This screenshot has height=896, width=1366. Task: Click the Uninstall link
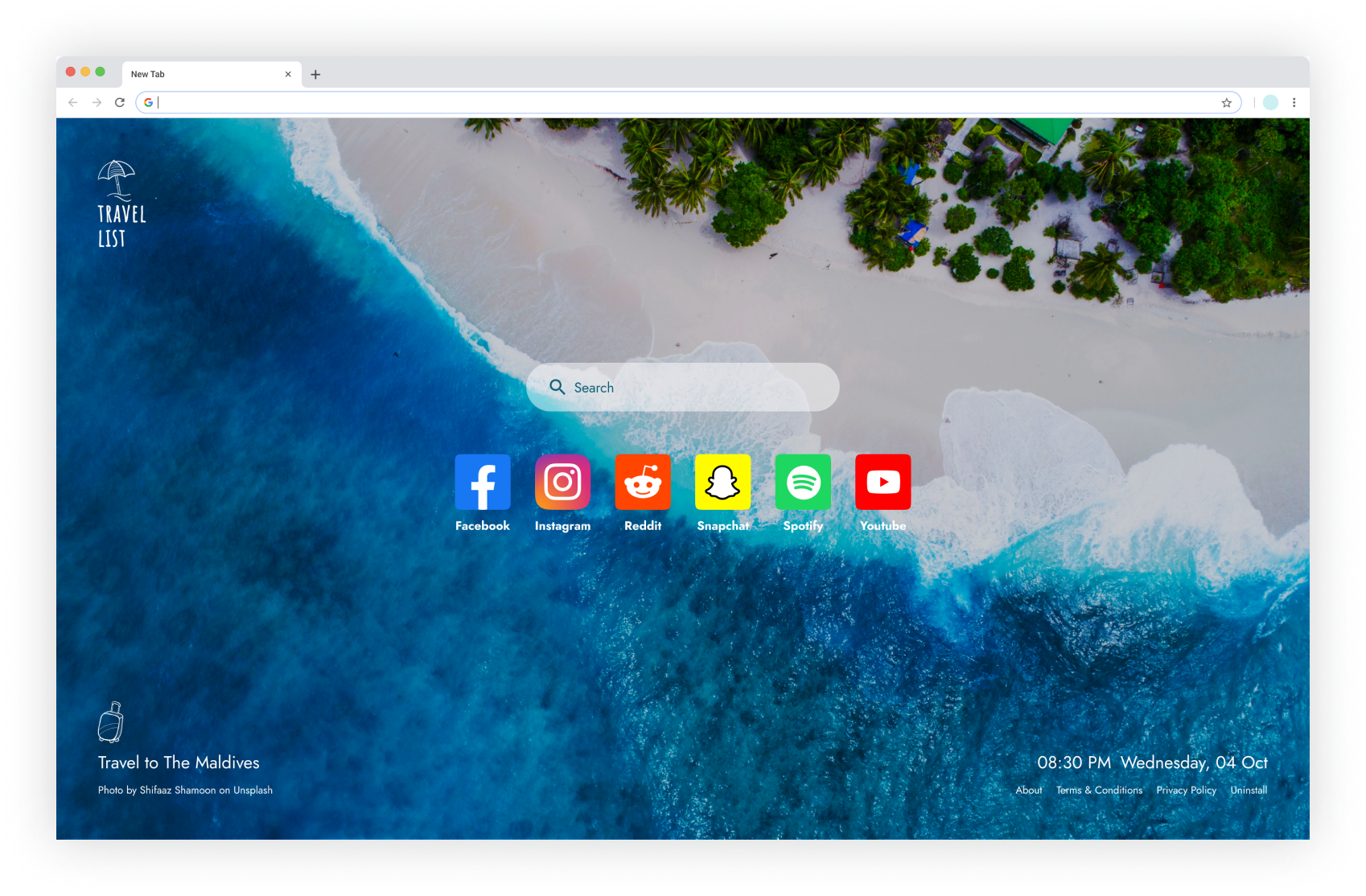click(1249, 791)
